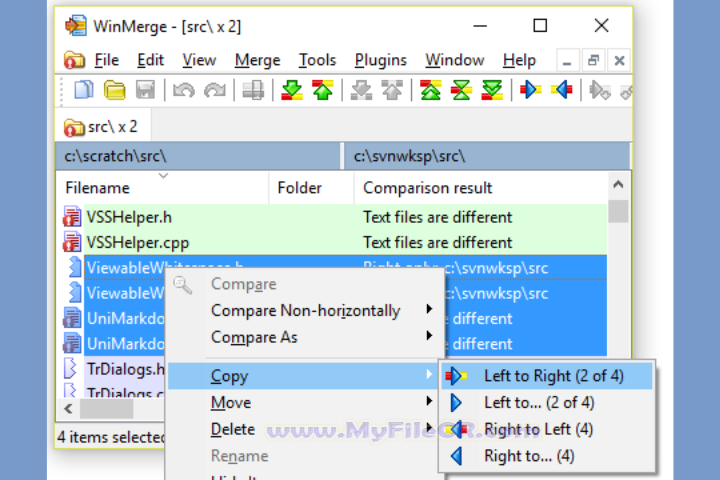
Task: Choose Compare in the context menu
Action: click(305, 284)
